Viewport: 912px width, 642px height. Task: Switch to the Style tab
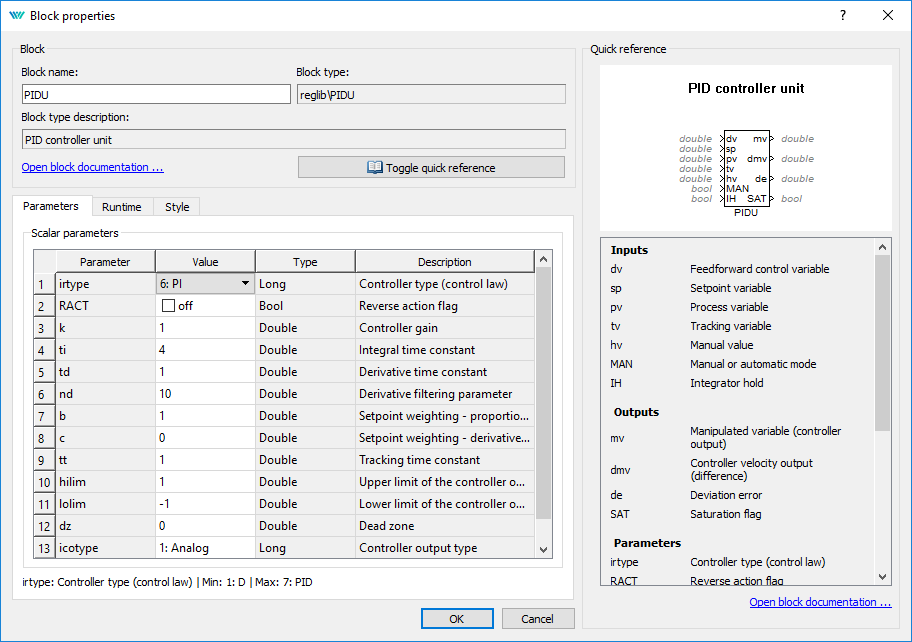pos(177,207)
